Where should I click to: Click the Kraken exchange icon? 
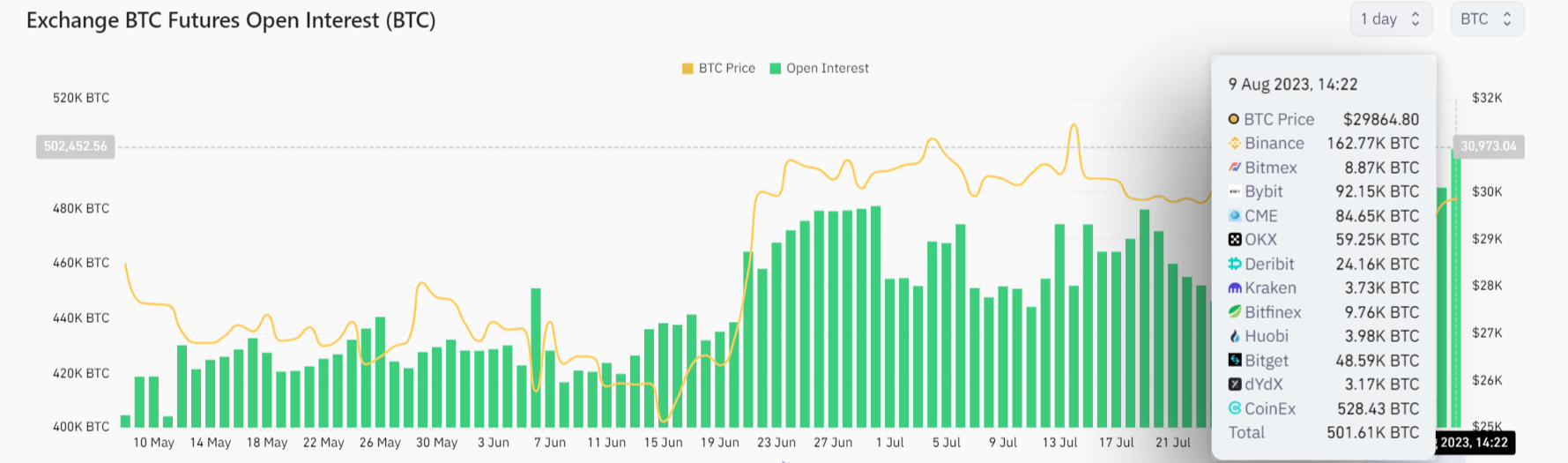coord(1235,288)
